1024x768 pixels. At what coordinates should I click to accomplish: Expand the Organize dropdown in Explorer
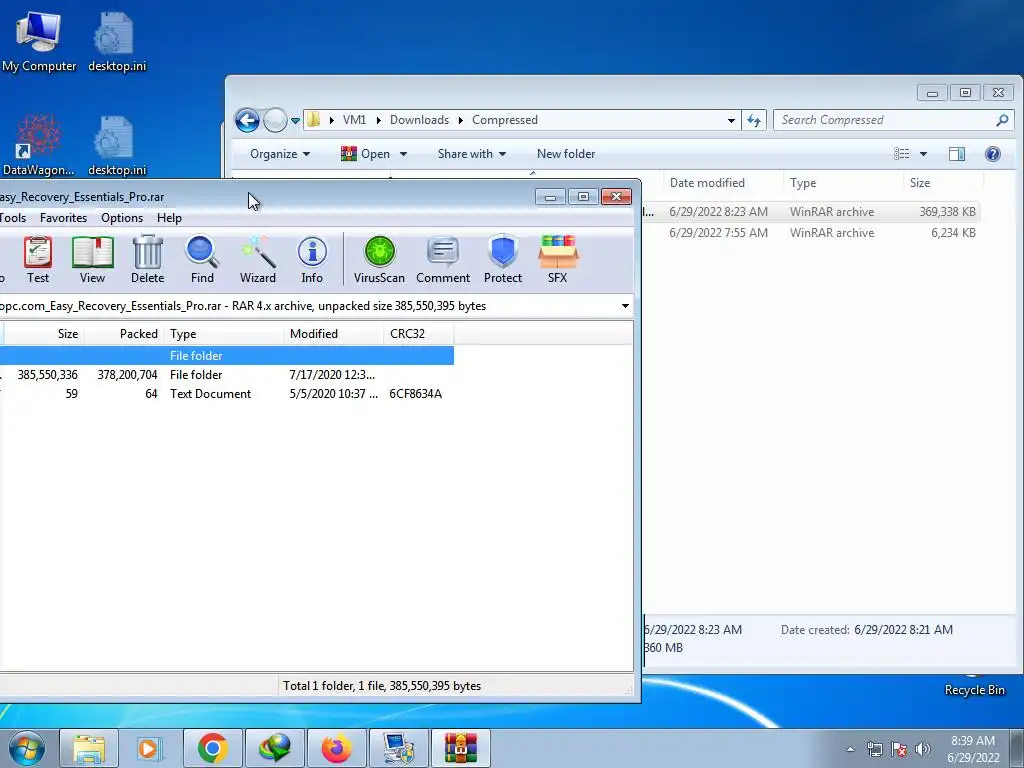tap(280, 154)
